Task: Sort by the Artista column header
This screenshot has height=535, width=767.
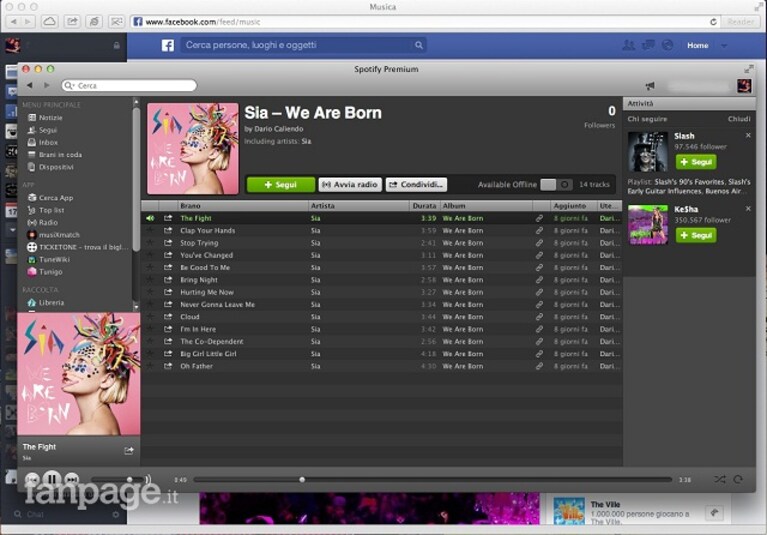Action: (x=359, y=206)
